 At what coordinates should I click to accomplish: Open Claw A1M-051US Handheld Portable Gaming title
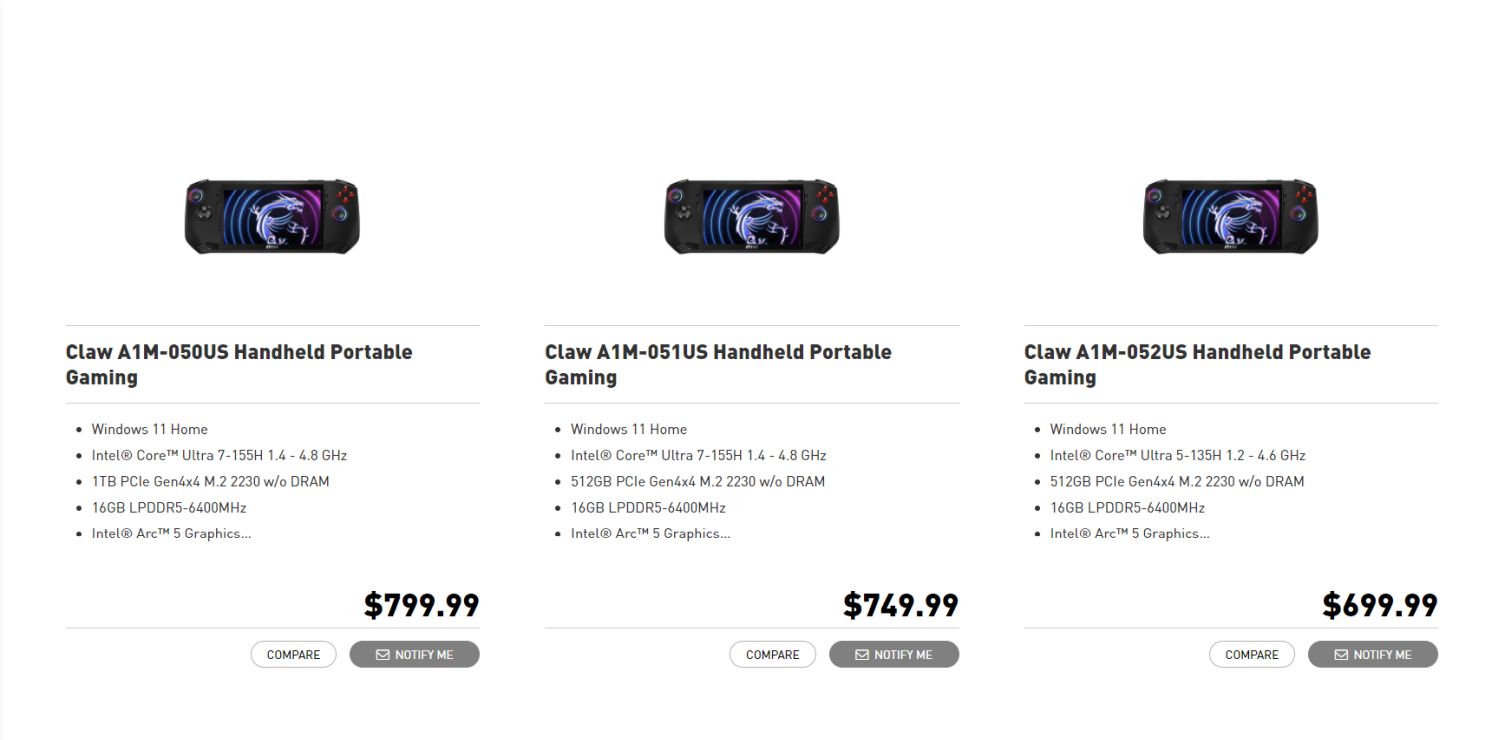click(x=718, y=364)
